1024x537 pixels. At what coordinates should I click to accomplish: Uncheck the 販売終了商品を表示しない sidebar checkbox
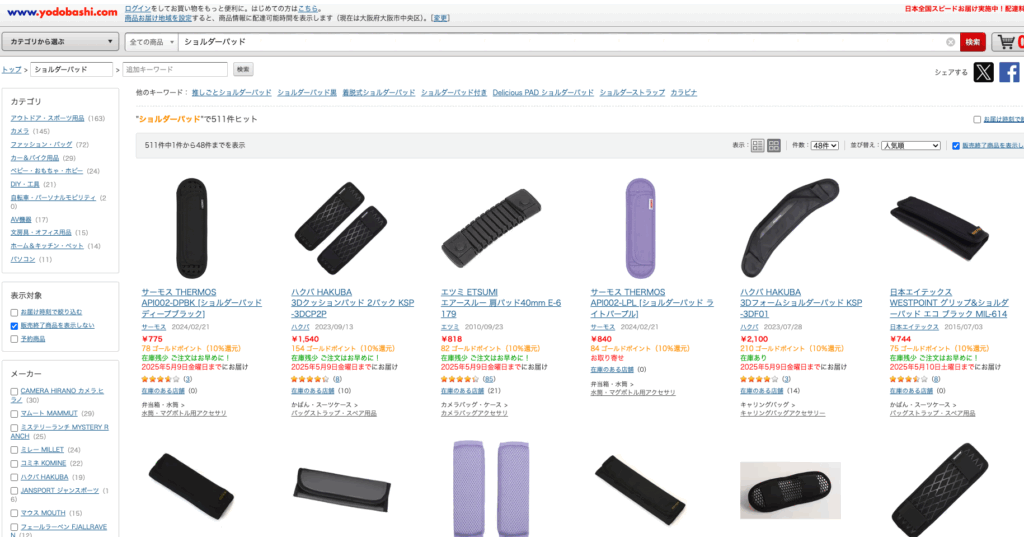coord(14,325)
